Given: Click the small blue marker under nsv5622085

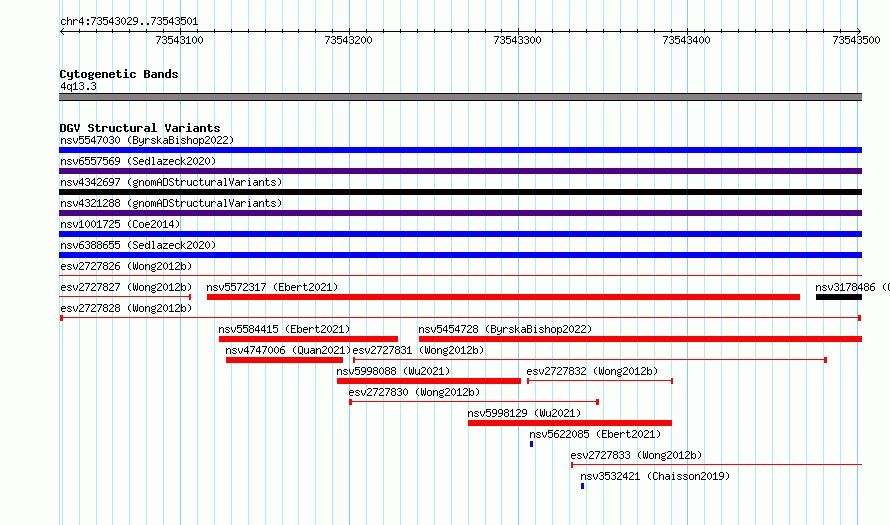Looking at the screenshot, I should click(x=531, y=444).
